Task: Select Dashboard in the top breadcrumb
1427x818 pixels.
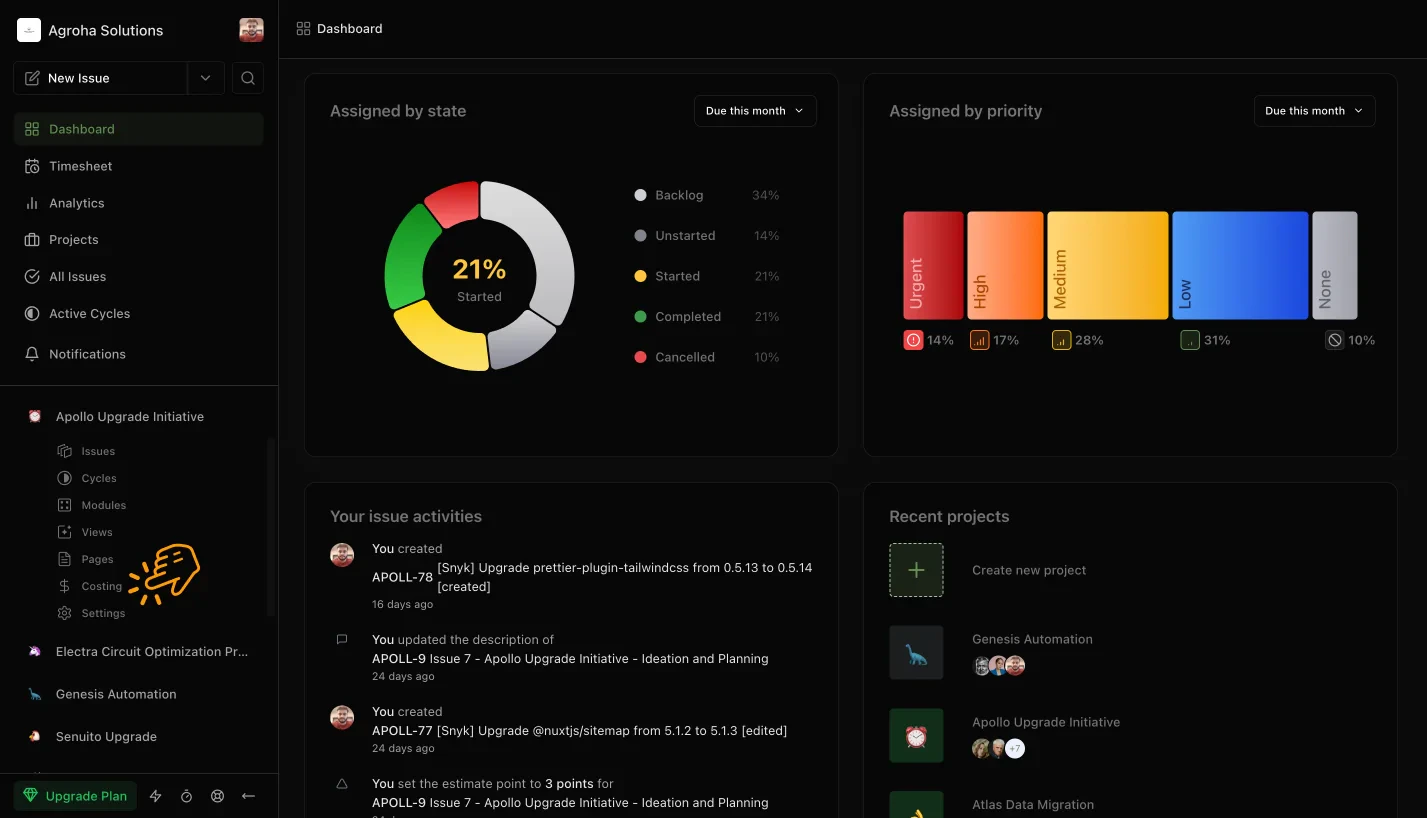Action: pos(351,28)
